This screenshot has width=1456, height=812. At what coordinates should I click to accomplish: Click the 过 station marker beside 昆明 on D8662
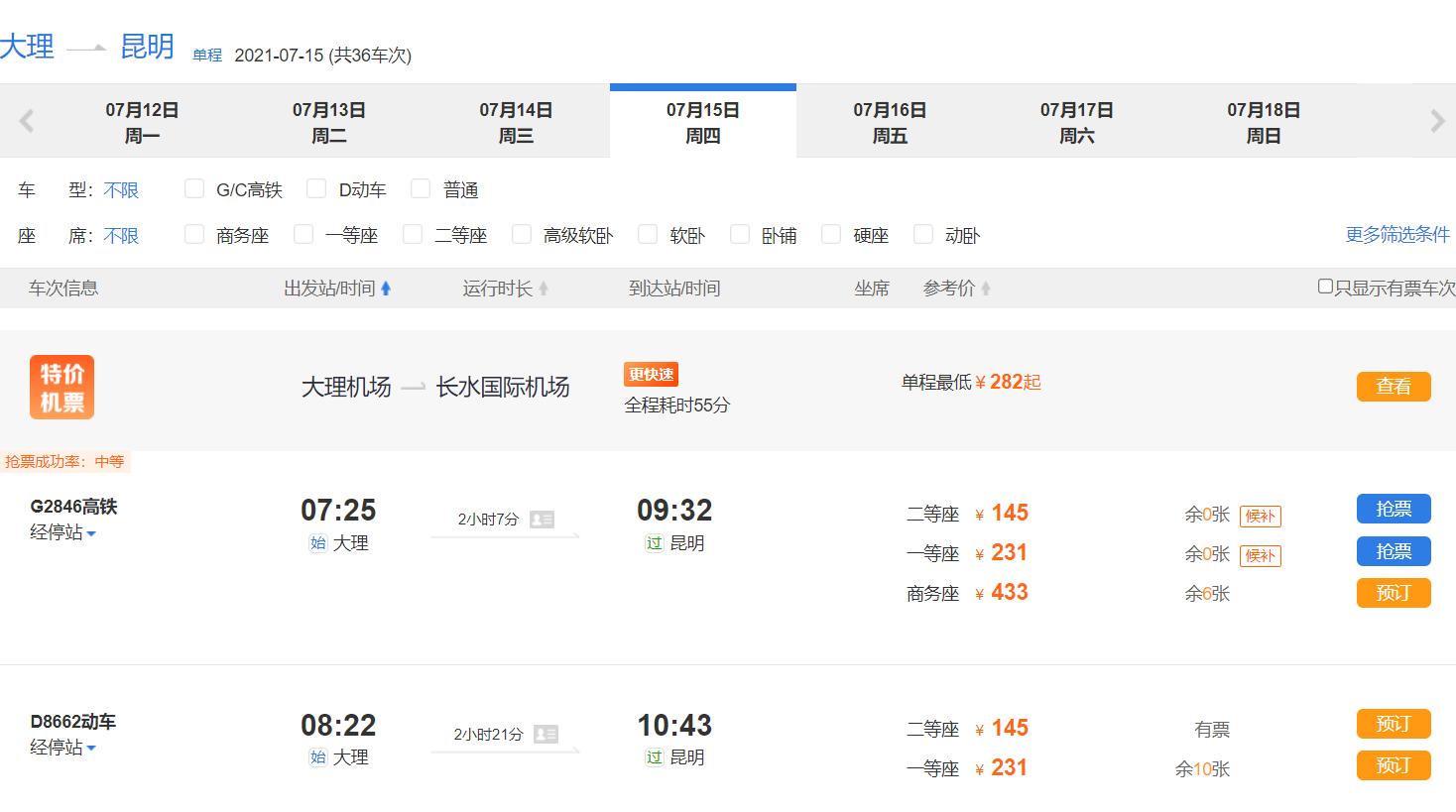pos(654,756)
